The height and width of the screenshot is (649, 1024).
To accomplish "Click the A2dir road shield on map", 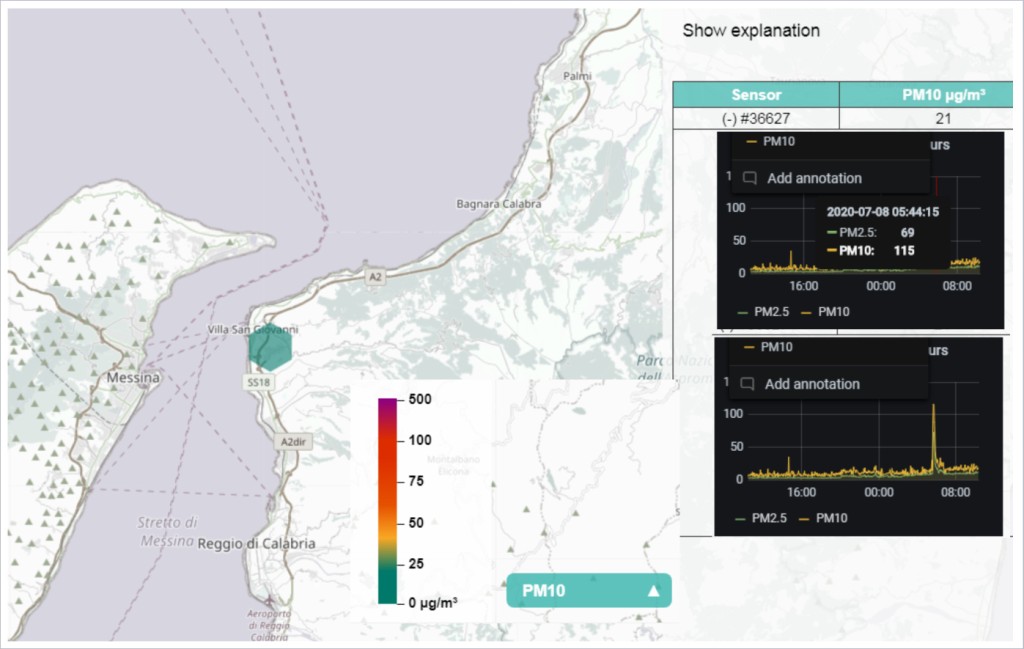I will 293,442.
